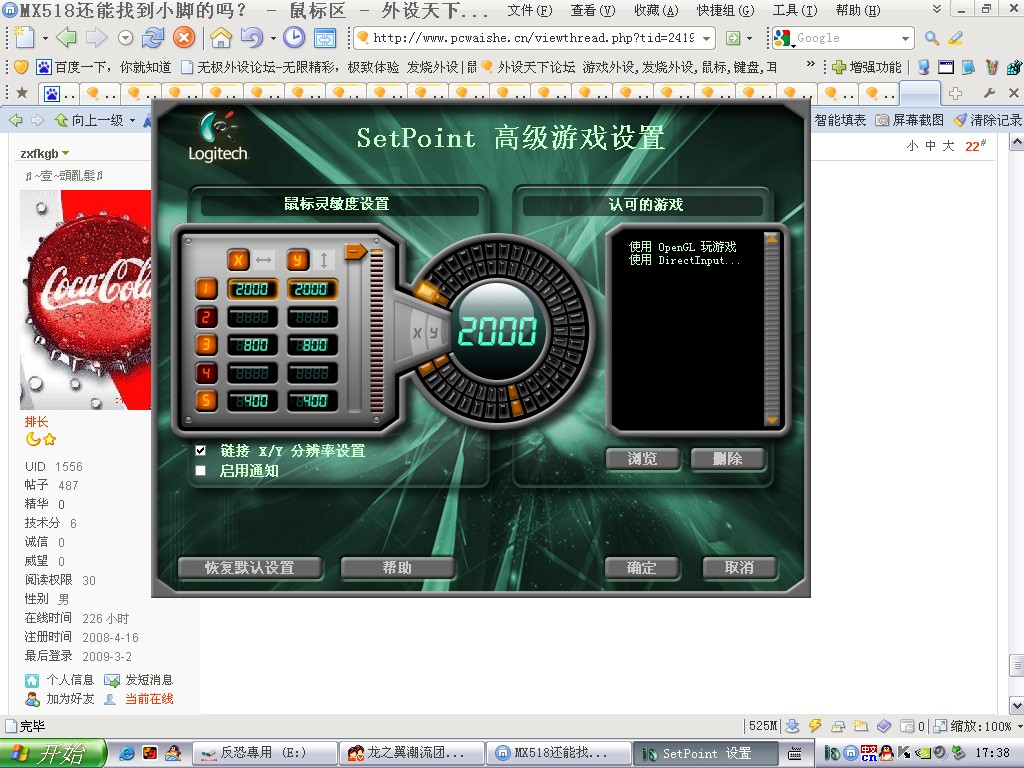The width and height of the screenshot is (1024, 768).
Task: Select sensitivity level 3 button
Action: point(205,345)
